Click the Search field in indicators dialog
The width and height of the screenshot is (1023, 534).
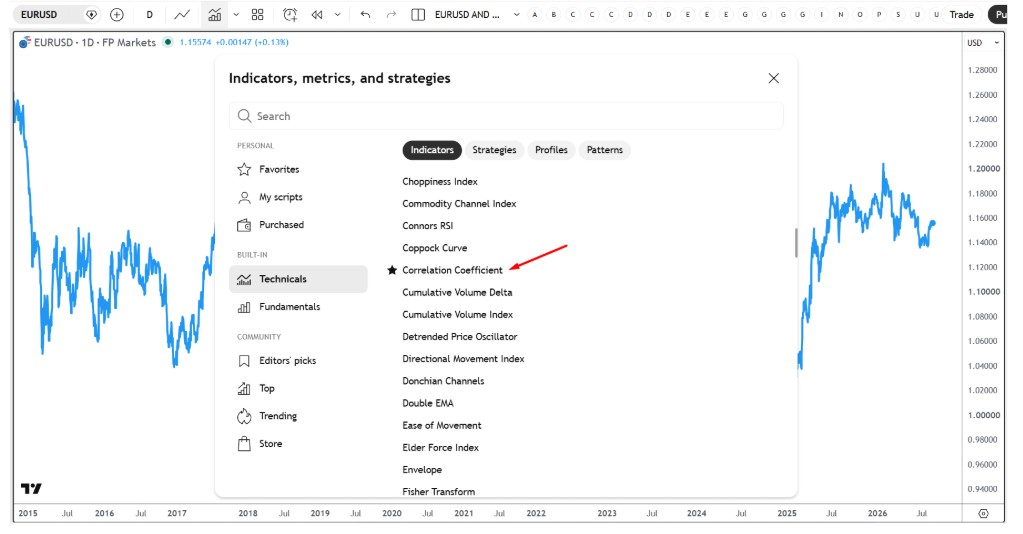pos(506,116)
